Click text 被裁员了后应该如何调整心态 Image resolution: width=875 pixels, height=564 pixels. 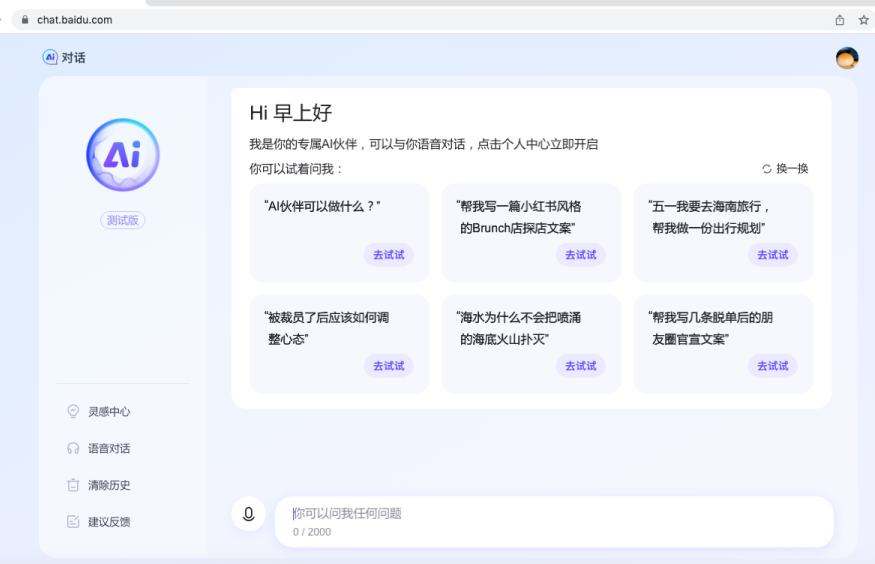tap(326, 328)
